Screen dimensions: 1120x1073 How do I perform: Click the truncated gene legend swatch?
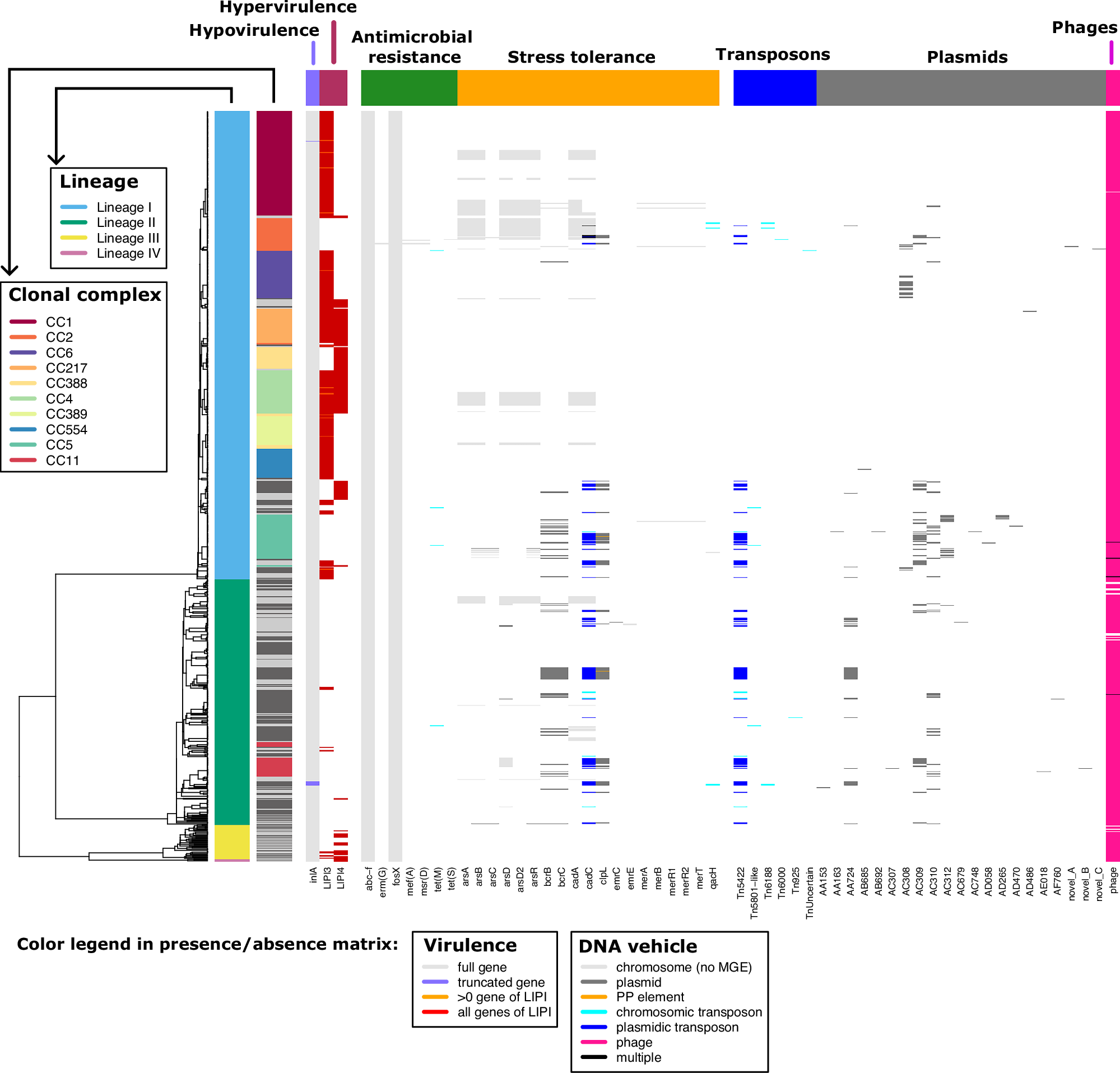(435, 982)
